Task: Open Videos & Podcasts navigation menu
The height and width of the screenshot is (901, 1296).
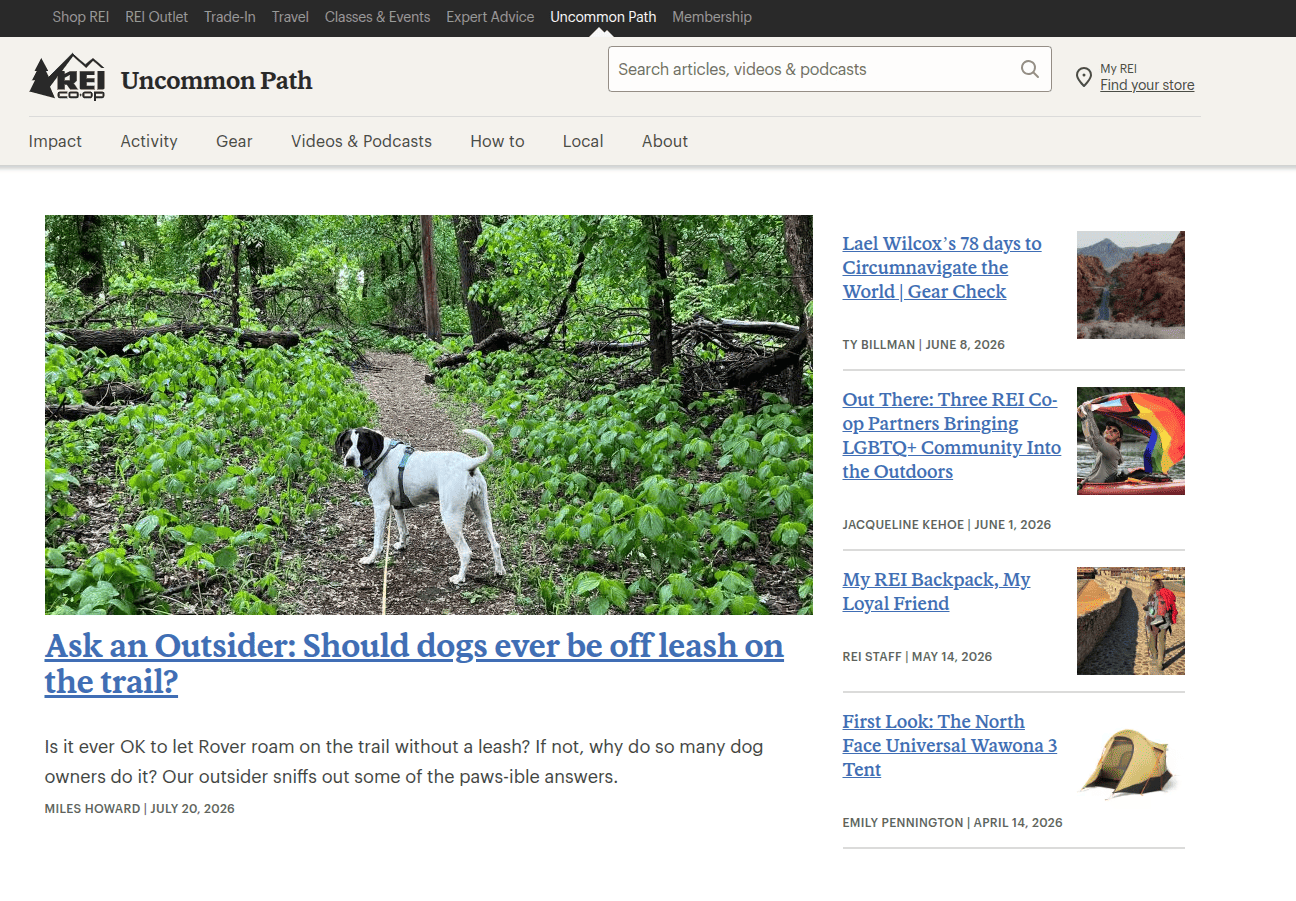Action: pos(361,141)
